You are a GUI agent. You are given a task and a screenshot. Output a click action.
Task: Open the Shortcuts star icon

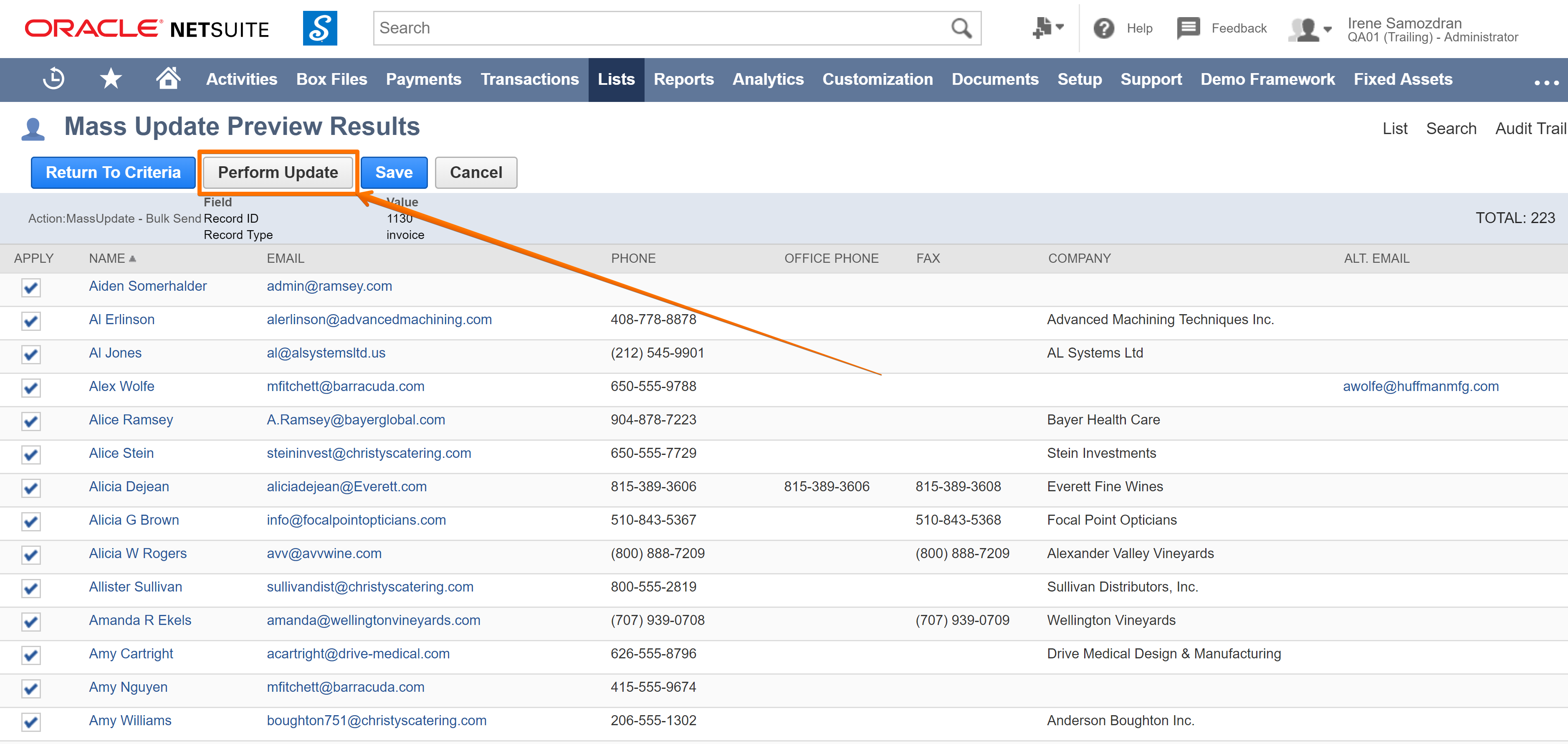[x=111, y=79]
